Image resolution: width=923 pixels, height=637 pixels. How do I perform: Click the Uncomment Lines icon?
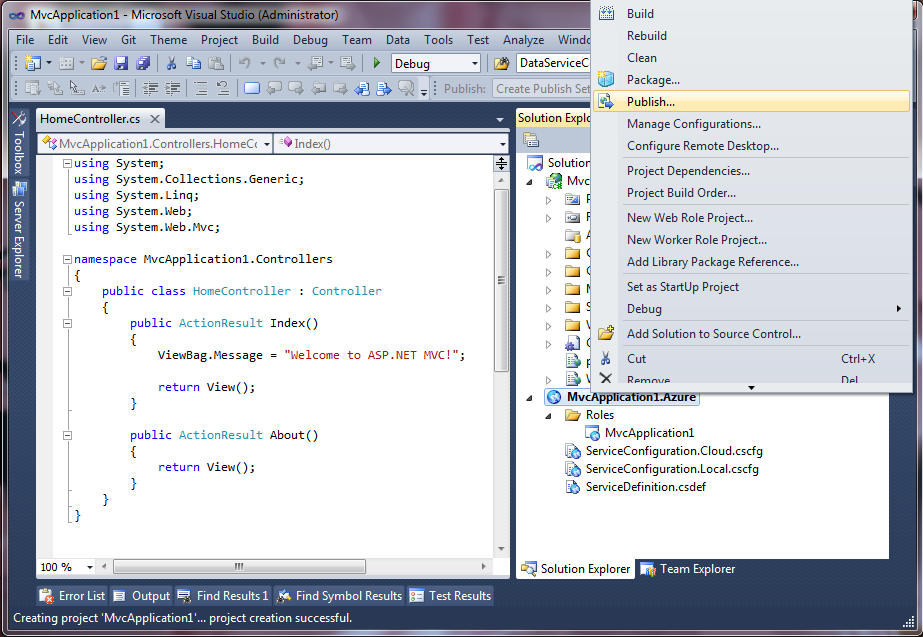(x=223, y=89)
